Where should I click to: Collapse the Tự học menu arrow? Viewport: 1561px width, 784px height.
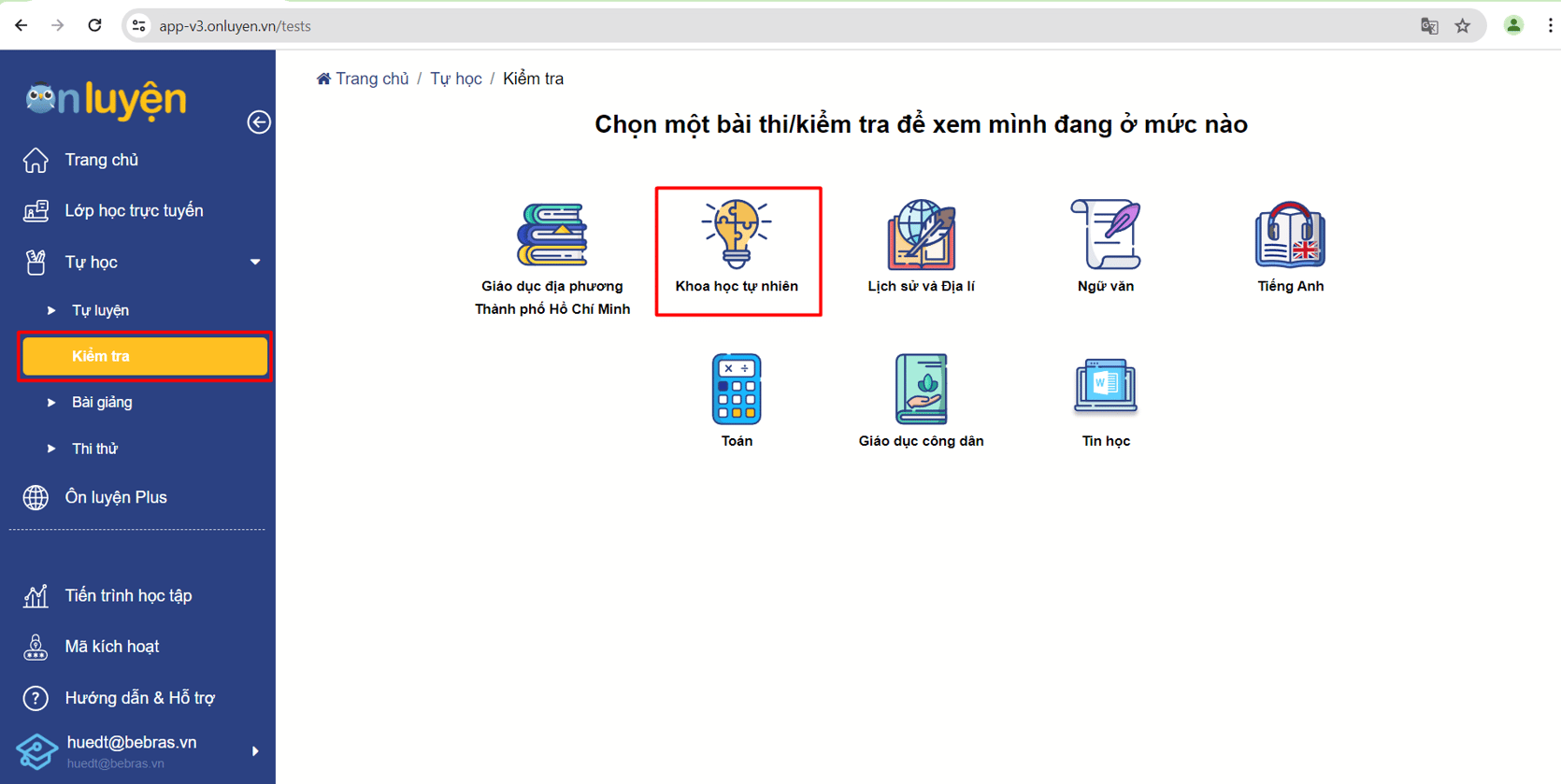pyautogui.click(x=255, y=263)
